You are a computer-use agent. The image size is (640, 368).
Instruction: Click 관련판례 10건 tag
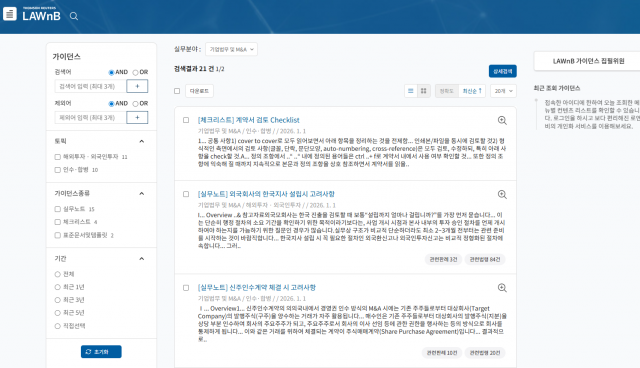(x=442, y=353)
